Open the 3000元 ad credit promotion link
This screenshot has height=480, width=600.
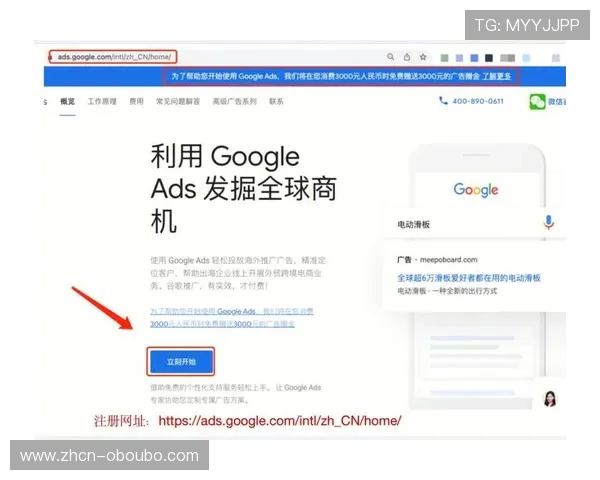[x=232, y=318]
